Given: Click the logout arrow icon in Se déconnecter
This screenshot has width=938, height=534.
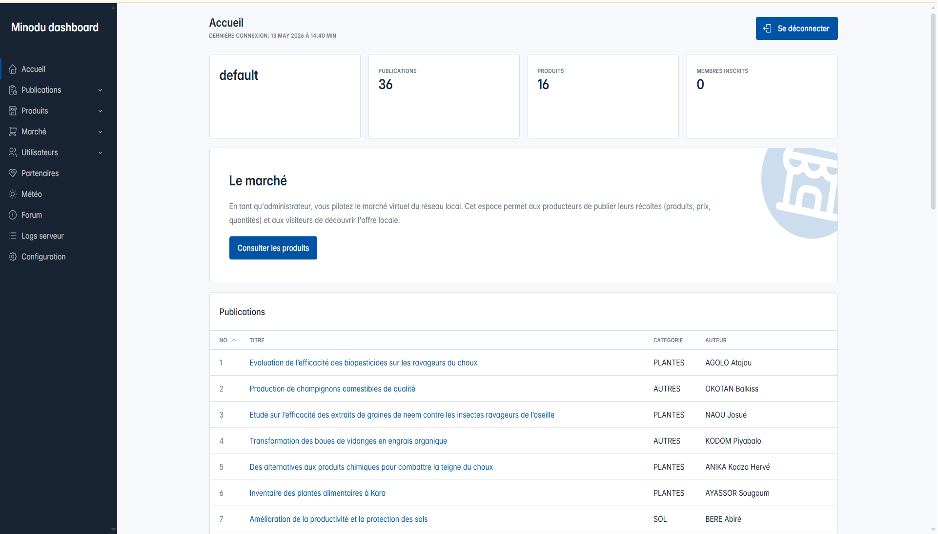Looking at the screenshot, I should point(767,29).
